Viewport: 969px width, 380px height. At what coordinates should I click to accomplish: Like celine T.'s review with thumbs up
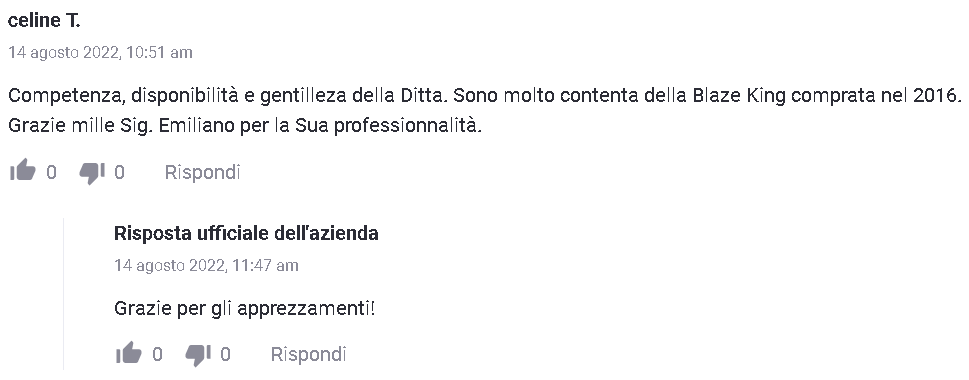click(x=23, y=172)
